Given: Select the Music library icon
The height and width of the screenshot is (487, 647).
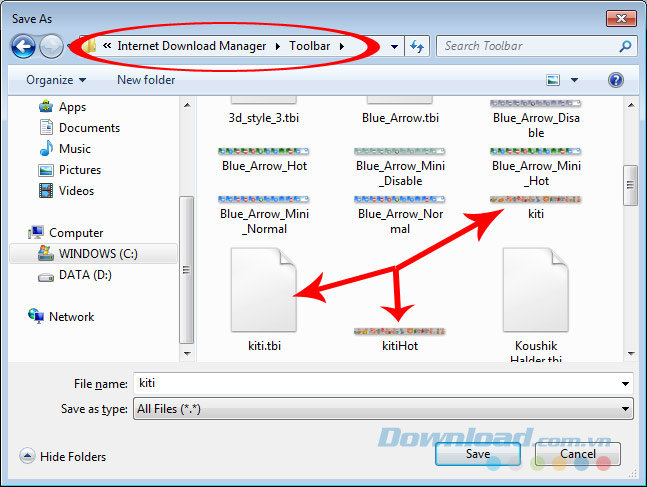Looking at the screenshot, I should (x=46, y=148).
